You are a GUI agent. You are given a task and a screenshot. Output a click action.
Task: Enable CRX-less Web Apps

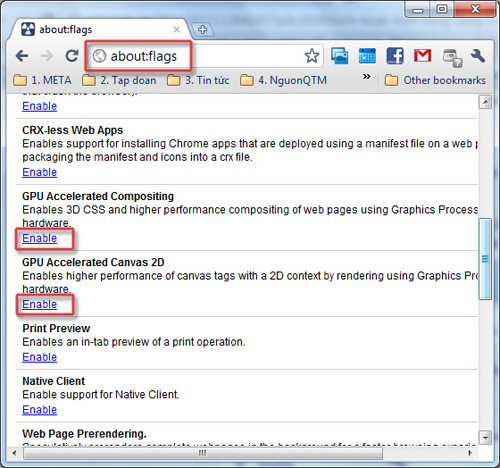pyautogui.click(x=39, y=172)
